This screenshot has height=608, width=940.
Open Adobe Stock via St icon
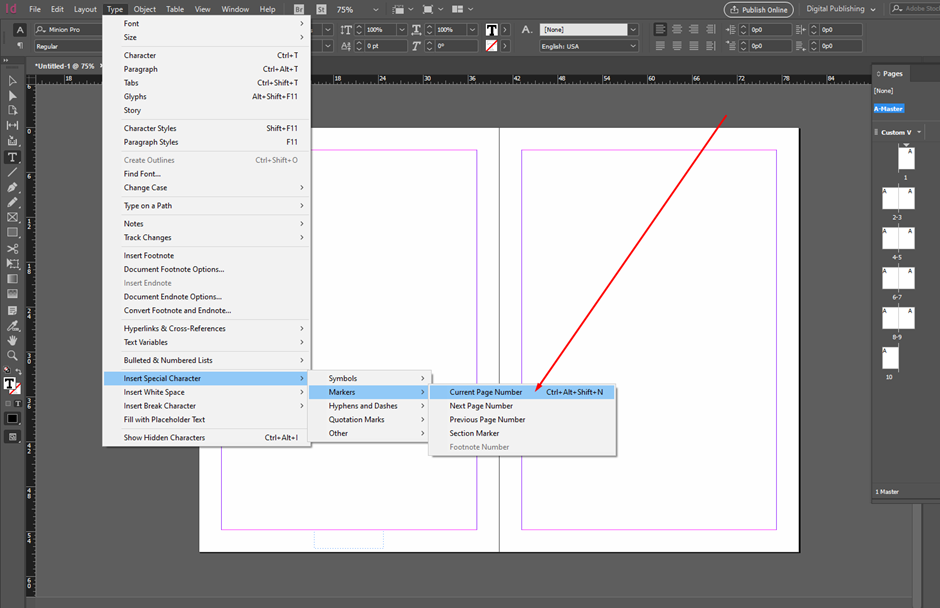(319, 9)
